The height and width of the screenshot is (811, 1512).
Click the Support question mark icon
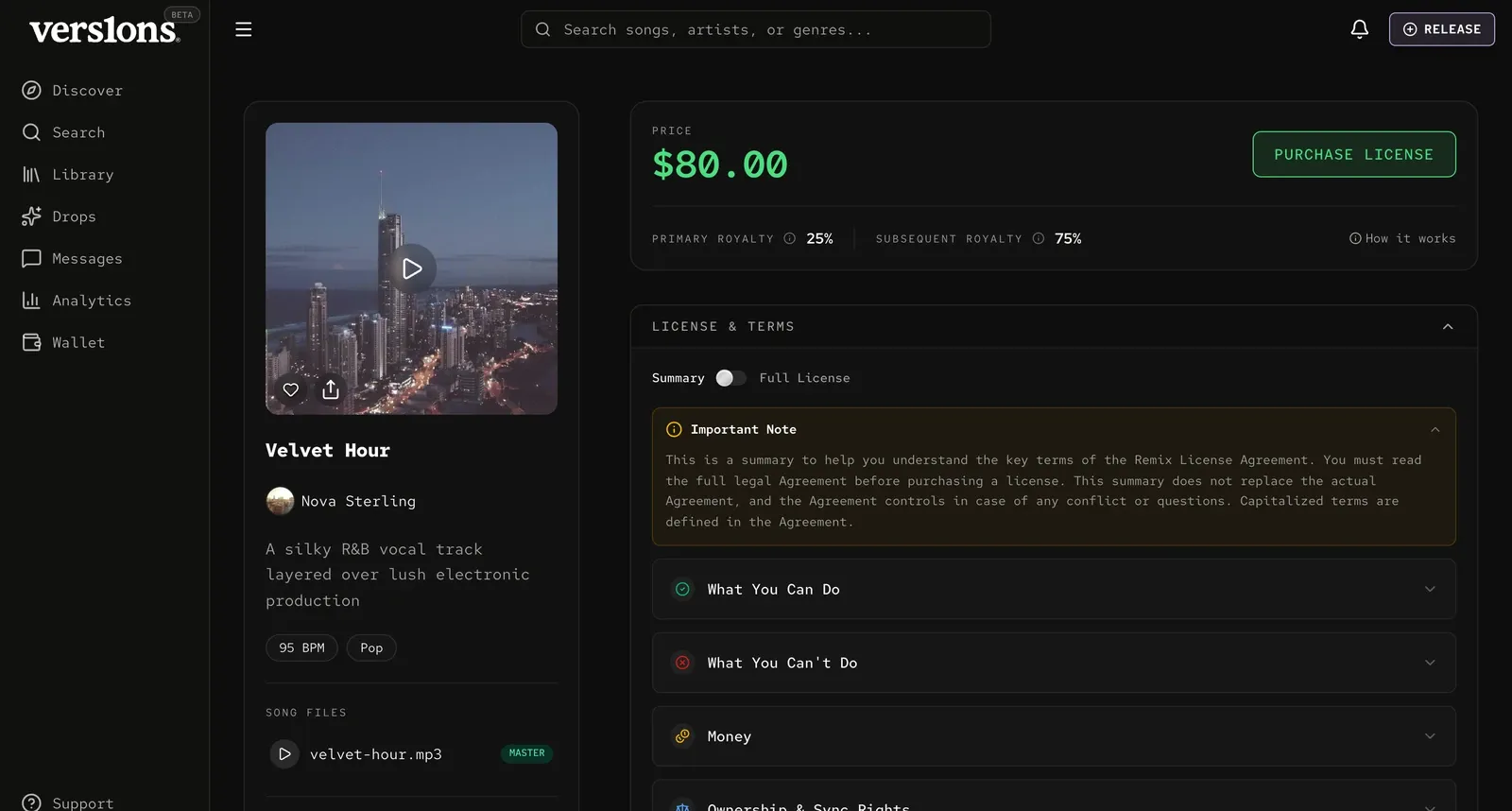point(31,802)
